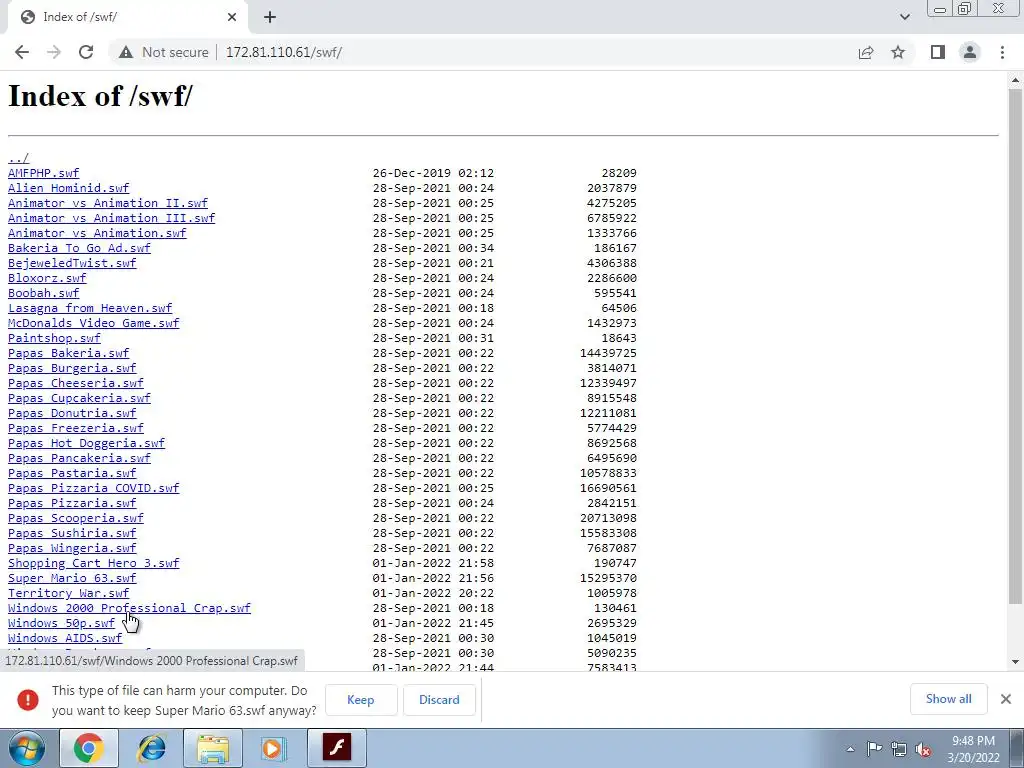The width and height of the screenshot is (1024, 768).
Task: Close the downloads bar
Action: click(x=1006, y=699)
